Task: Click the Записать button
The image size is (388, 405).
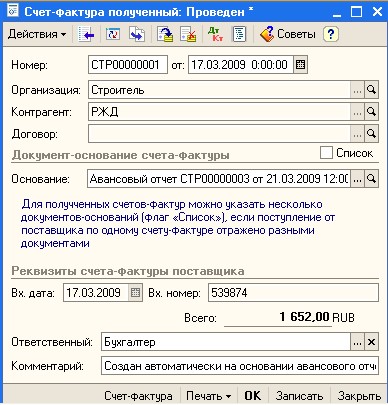Action: pyautogui.click(x=299, y=396)
